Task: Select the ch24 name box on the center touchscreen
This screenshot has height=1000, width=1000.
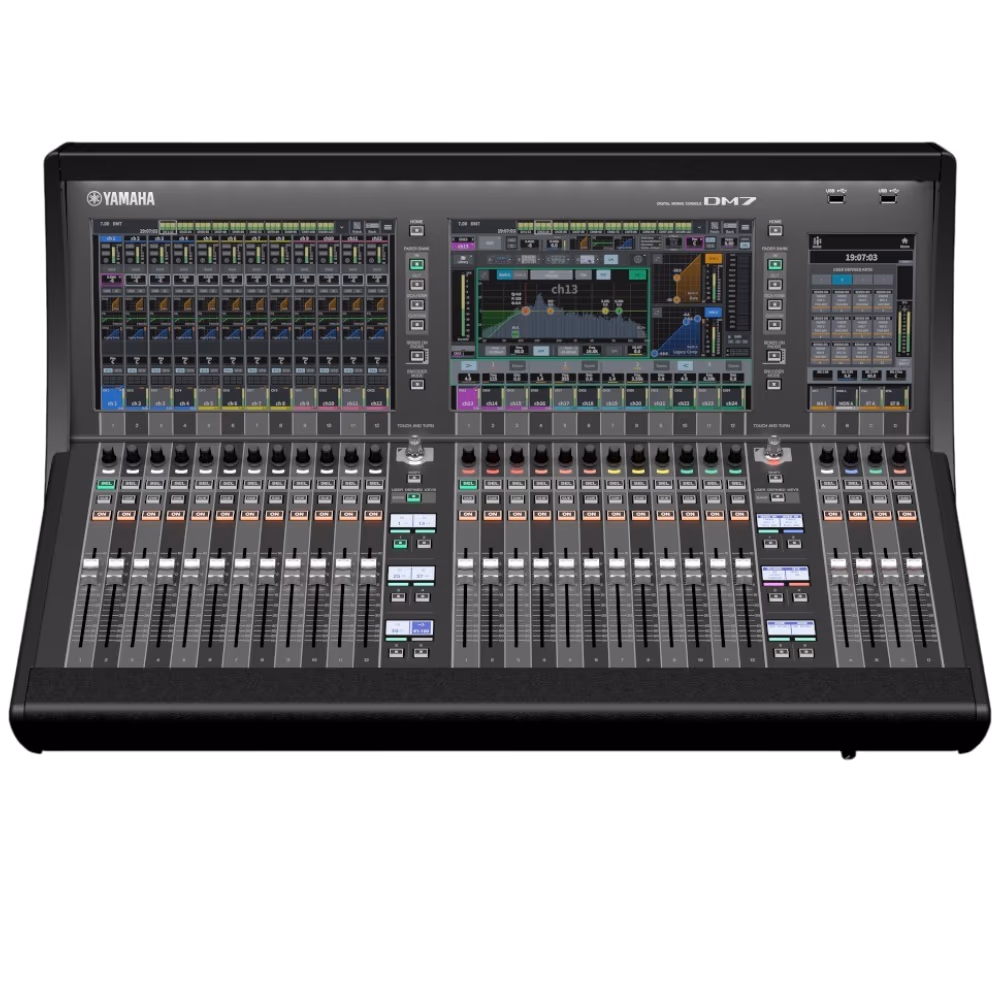Action: 732,399
